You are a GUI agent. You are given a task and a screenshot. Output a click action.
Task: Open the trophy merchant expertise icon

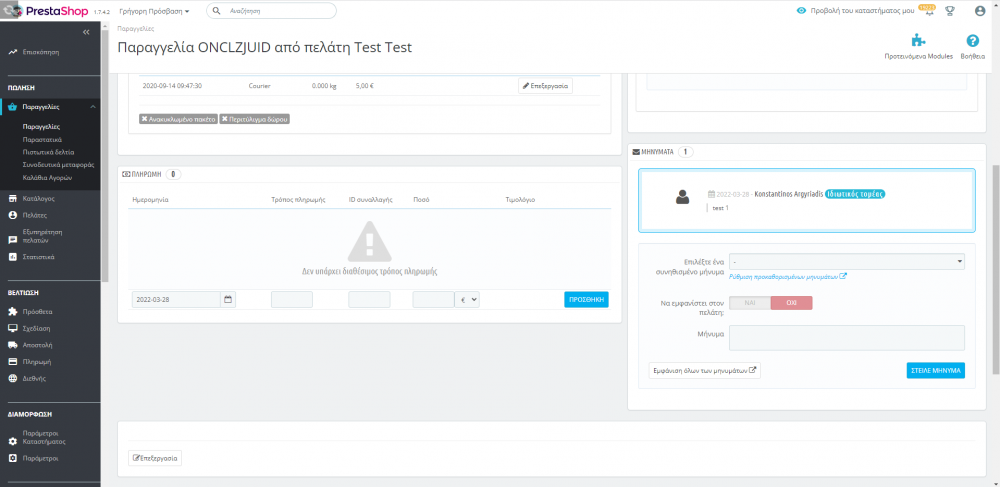point(950,11)
